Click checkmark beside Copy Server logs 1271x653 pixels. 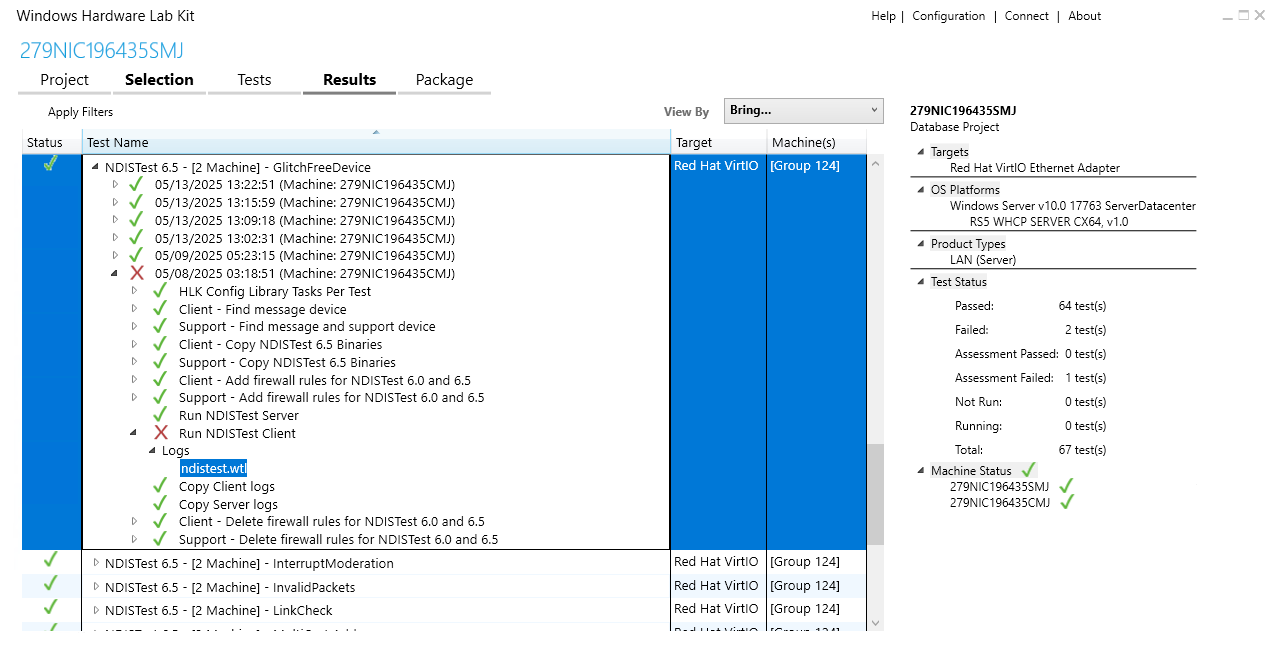(x=160, y=504)
